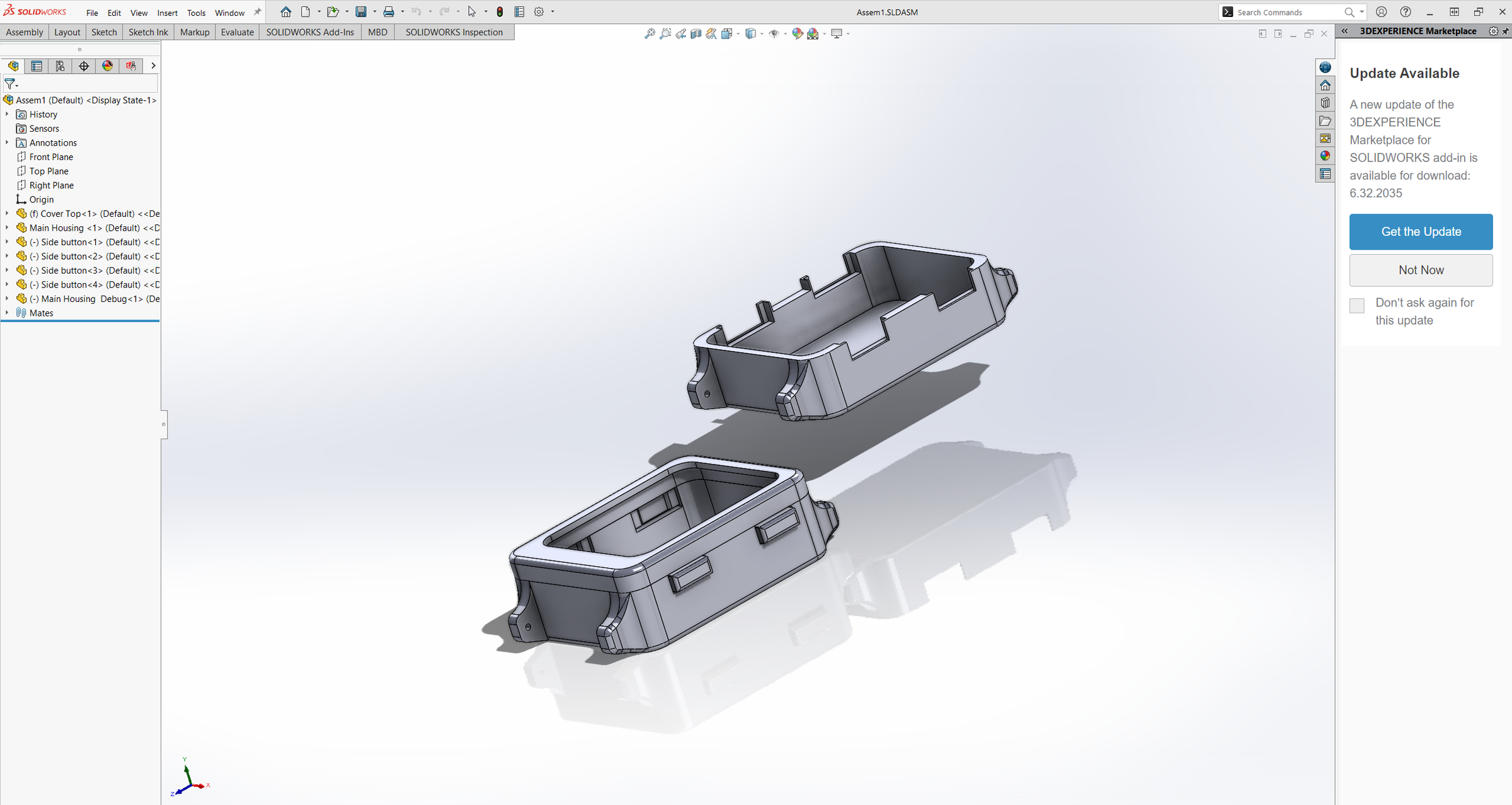Screen dimensions: 1512x805
Task: Expand the Mates folder
Action: (x=7, y=313)
